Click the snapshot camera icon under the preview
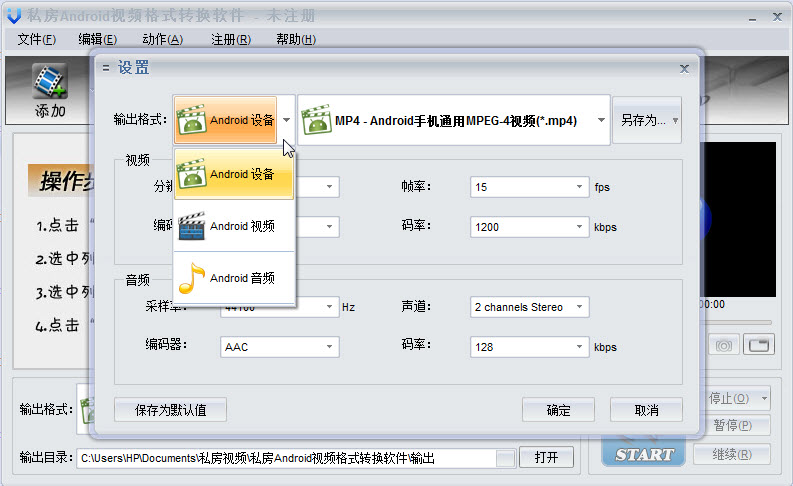This screenshot has height=486, width=793. [x=724, y=345]
